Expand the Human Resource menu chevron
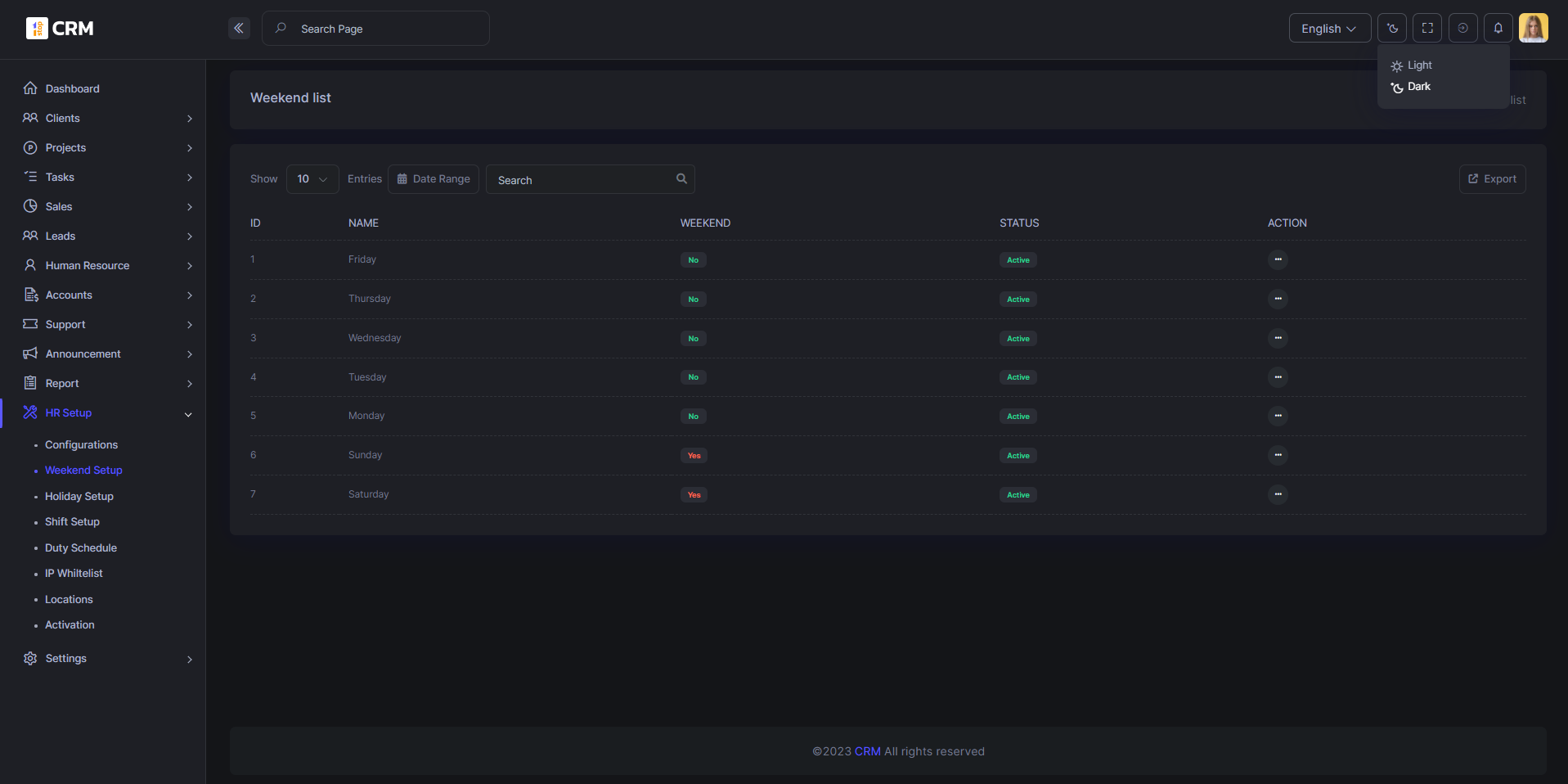 click(190, 266)
